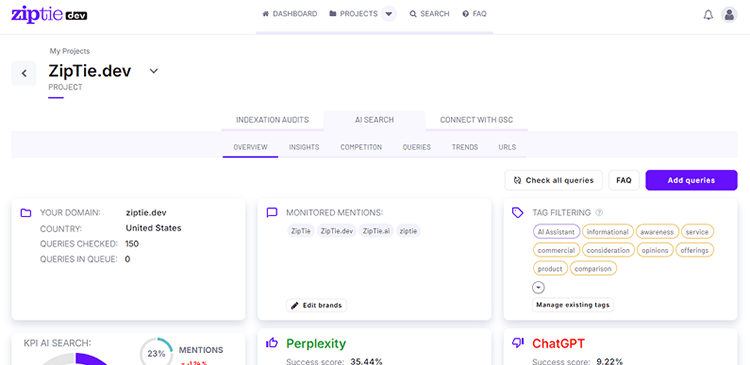Toggle the AI Assistant tag filter
The width and height of the screenshot is (750, 365).
pyautogui.click(x=556, y=232)
